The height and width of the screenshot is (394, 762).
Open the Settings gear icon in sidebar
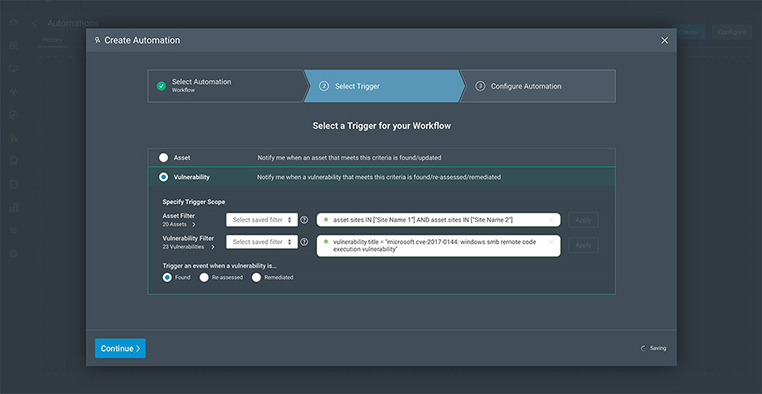pyautogui.click(x=14, y=254)
